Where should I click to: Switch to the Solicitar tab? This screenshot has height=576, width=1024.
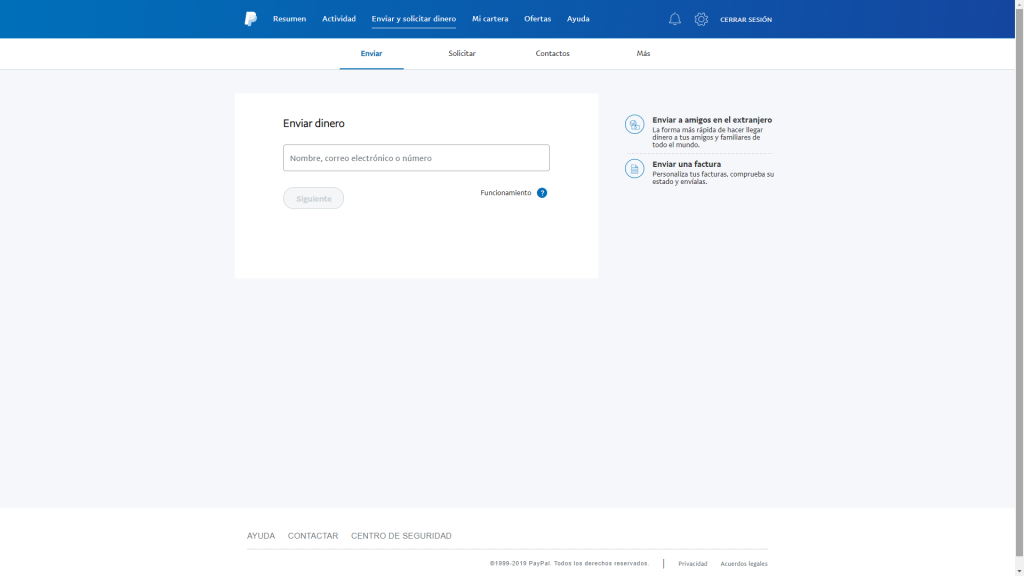pyautogui.click(x=462, y=53)
